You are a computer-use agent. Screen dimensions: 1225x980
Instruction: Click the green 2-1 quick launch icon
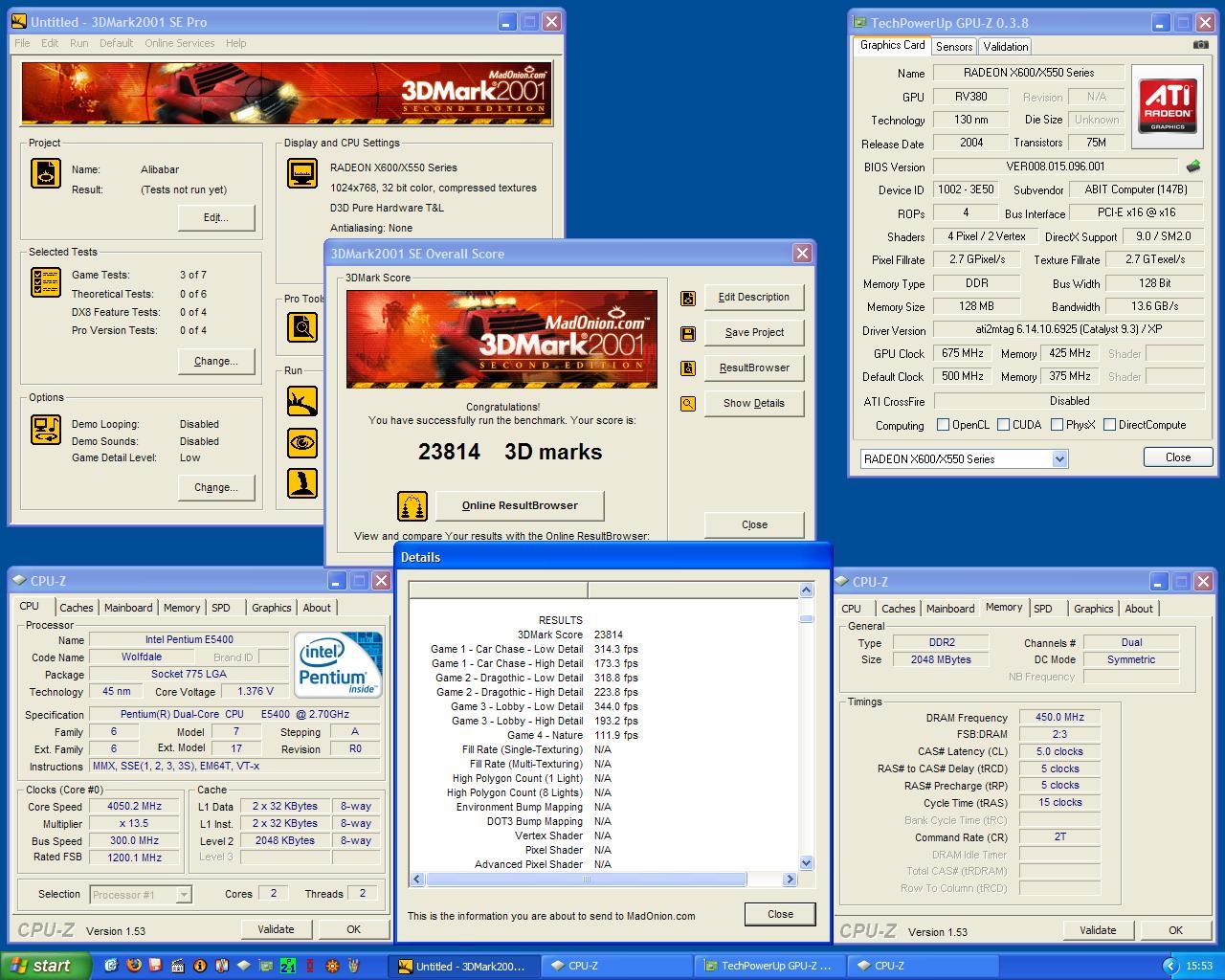[x=287, y=966]
